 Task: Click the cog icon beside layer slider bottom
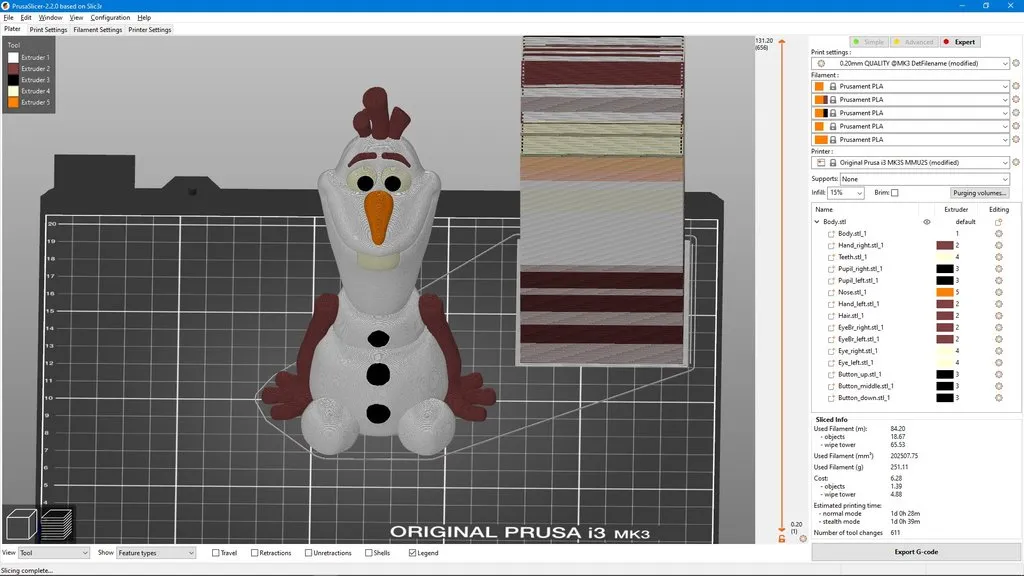803,539
